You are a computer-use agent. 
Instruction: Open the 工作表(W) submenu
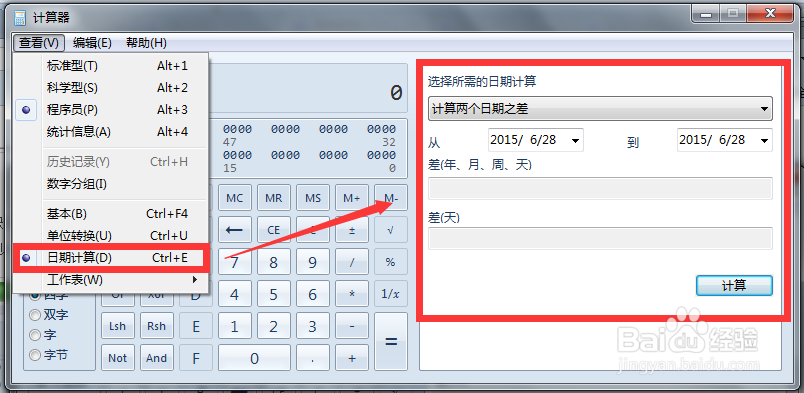110,280
